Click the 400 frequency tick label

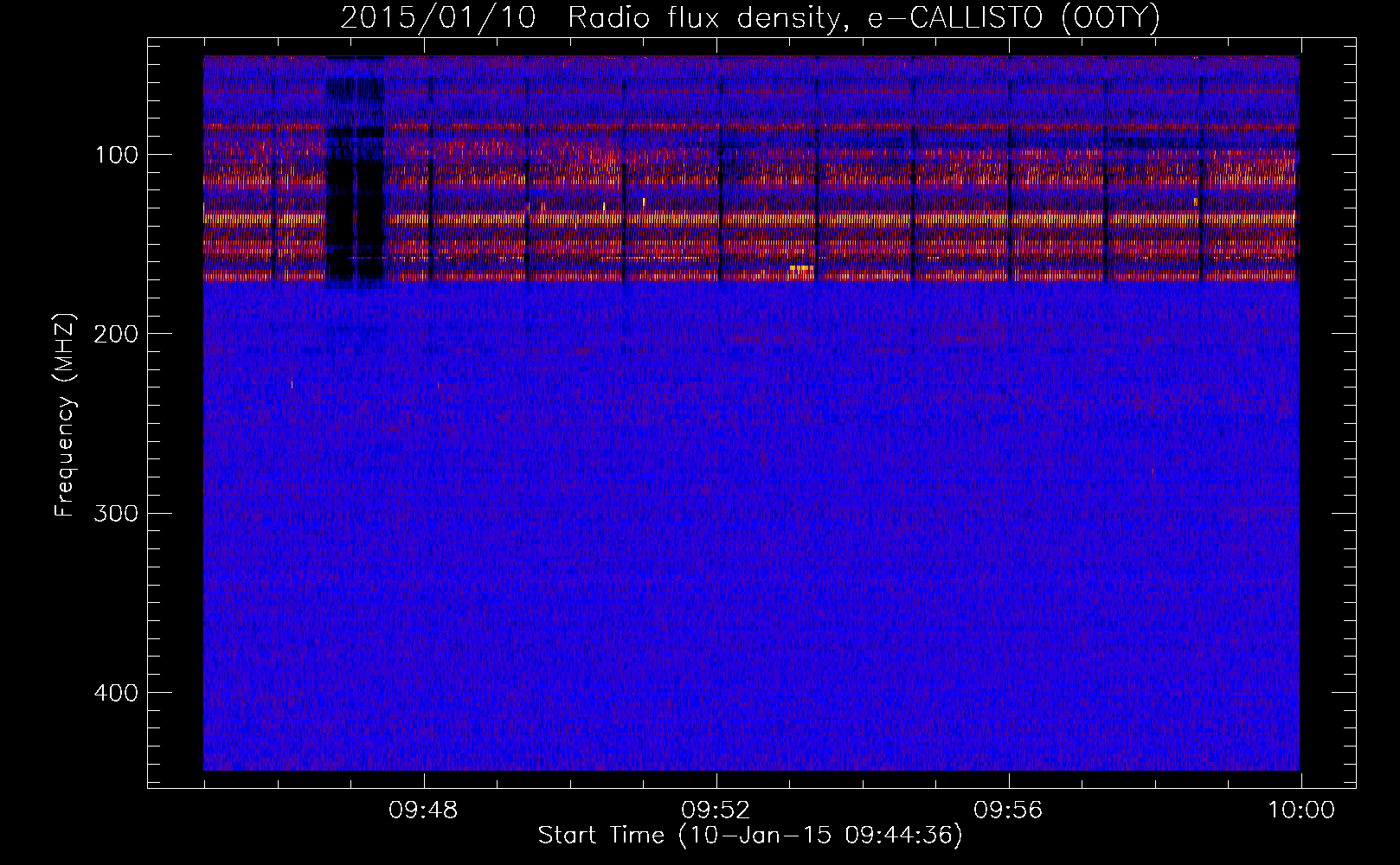(116, 693)
